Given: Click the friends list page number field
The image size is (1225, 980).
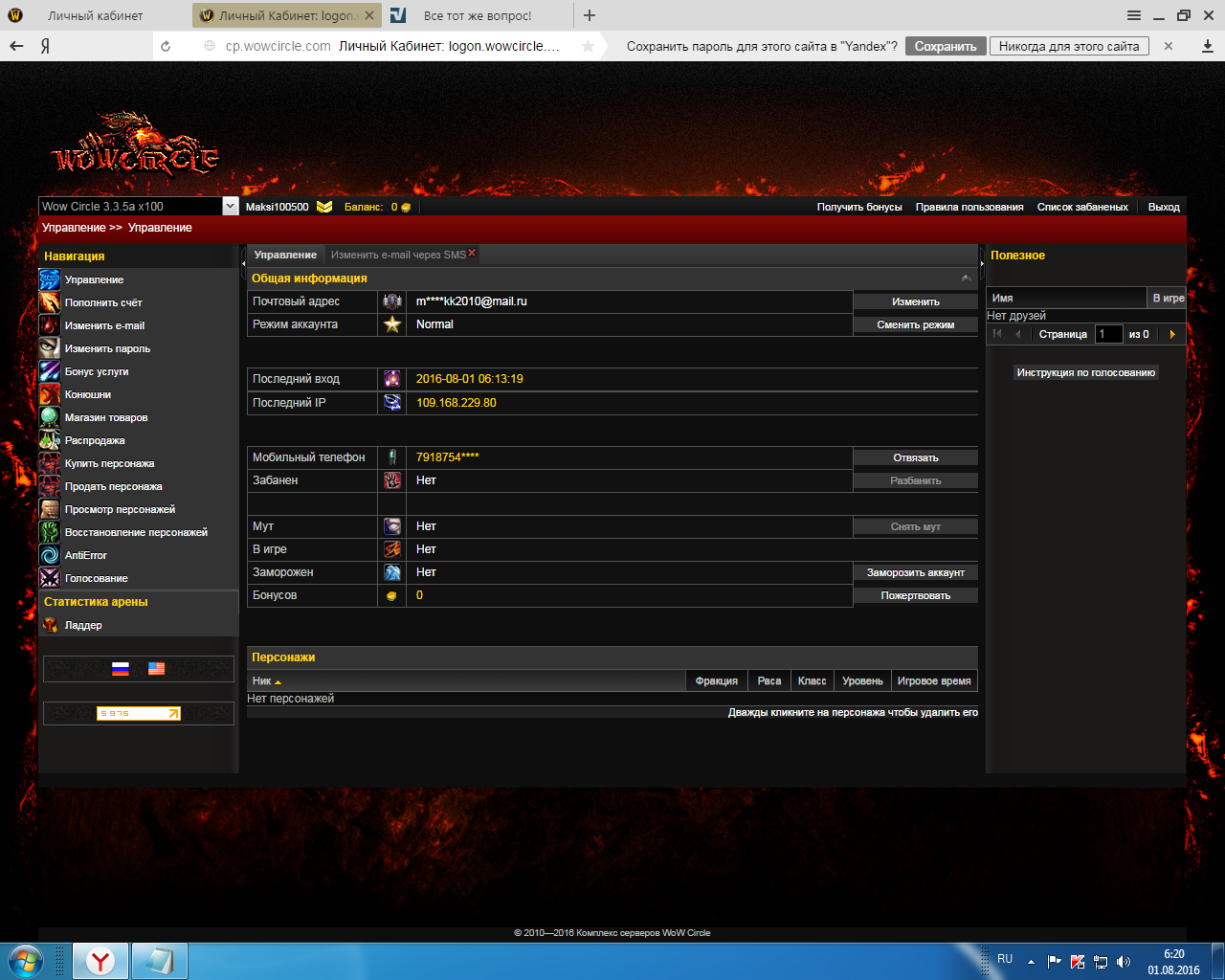Looking at the screenshot, I should point(1108,334).
